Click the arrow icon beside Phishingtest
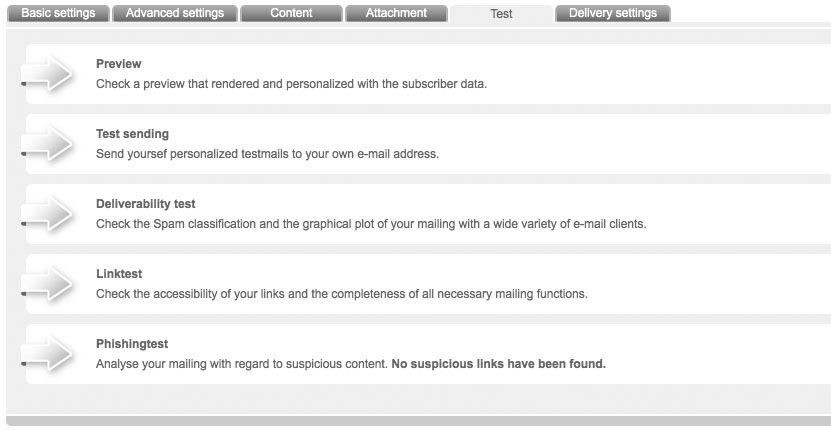Image resolution: width=831 pixels, height=431 pixels. tap(50, 354)
